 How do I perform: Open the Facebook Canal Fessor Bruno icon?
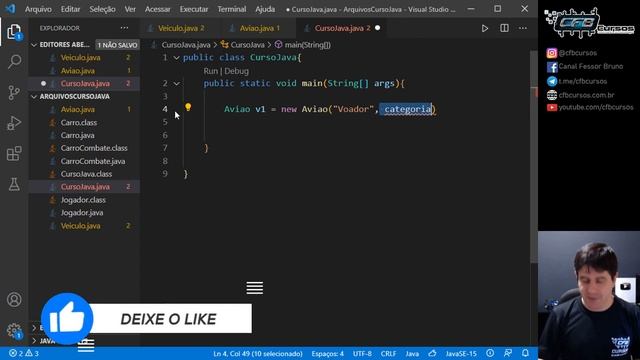(552, 67)
